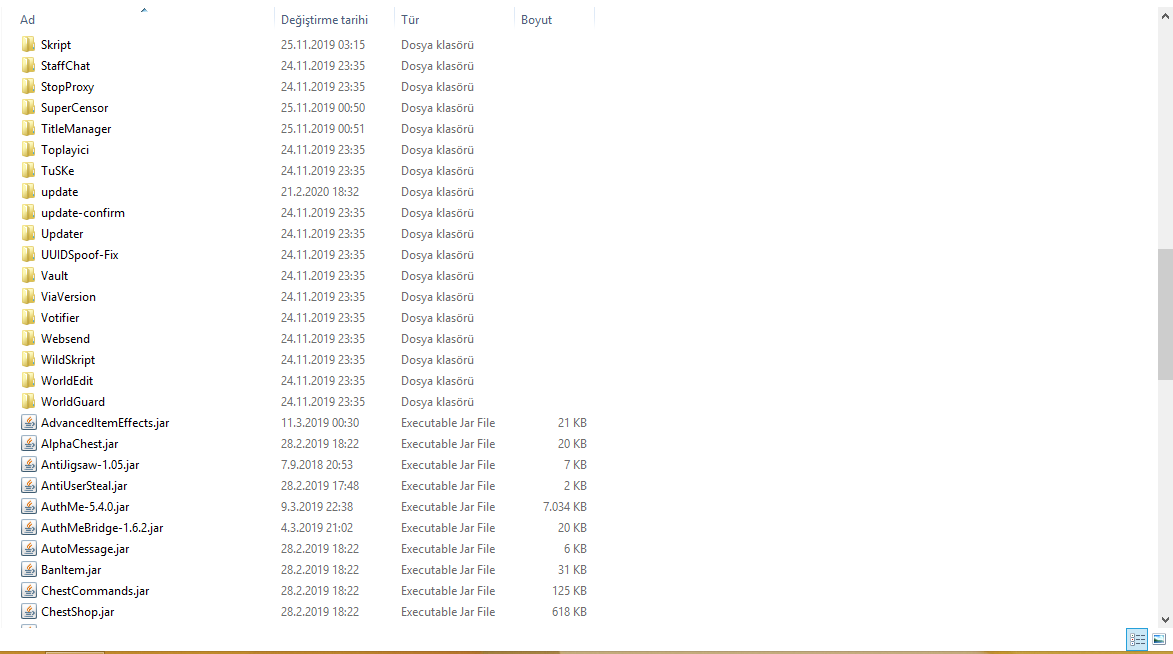Click the 21.2.2020 18:32 date cell
Image resolution: width=1173 pixels, height=654 pixels.
319,192
